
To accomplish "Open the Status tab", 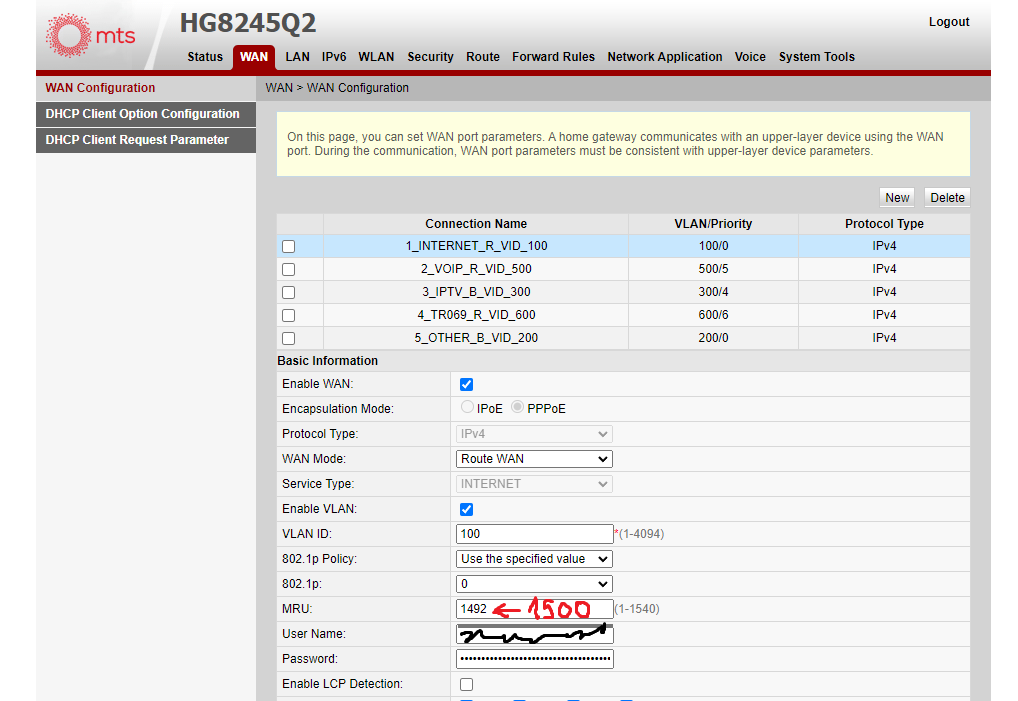I will [205, 56].
